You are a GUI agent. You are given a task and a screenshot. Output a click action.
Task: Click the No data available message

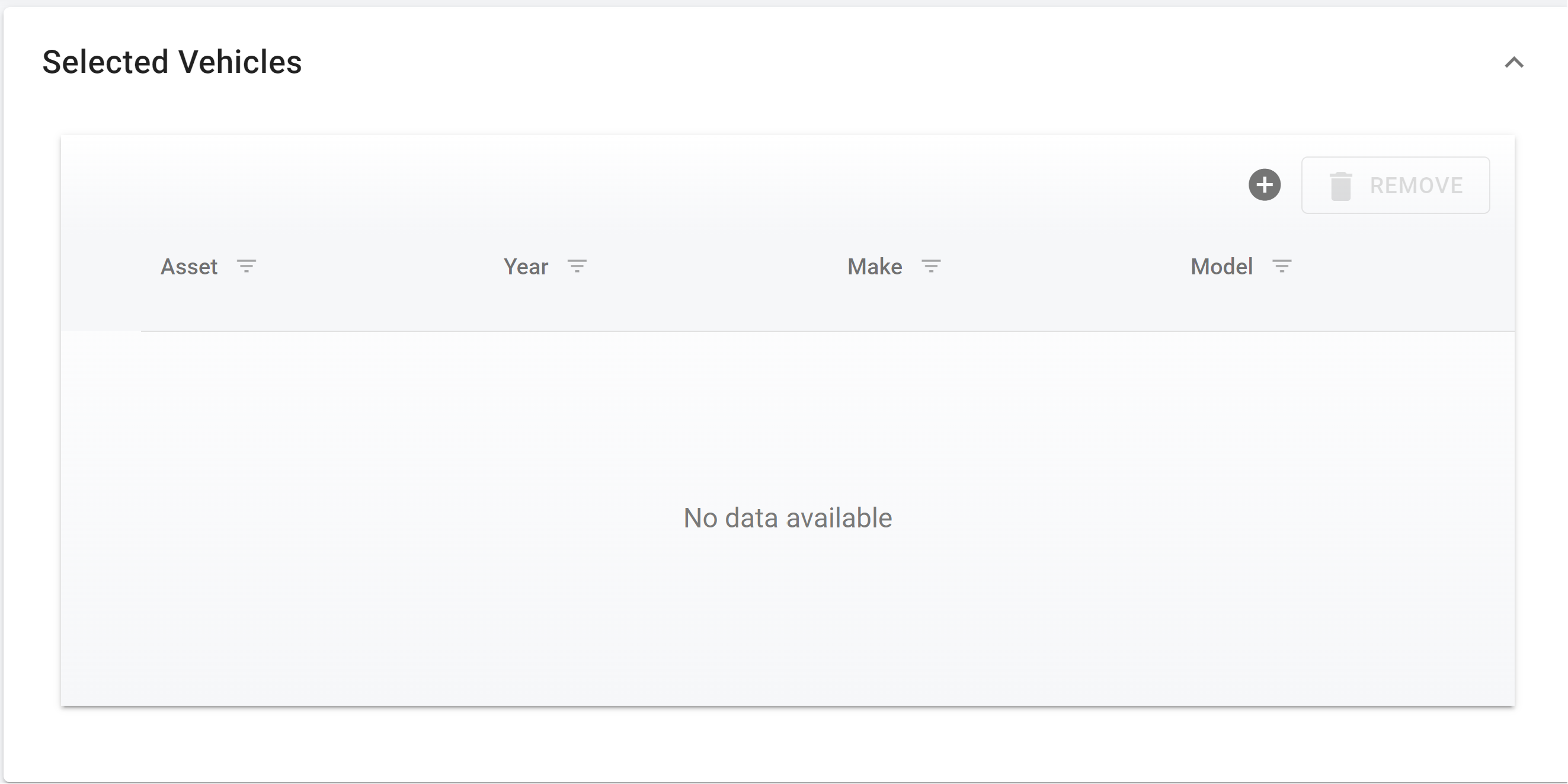coord(788,518)
